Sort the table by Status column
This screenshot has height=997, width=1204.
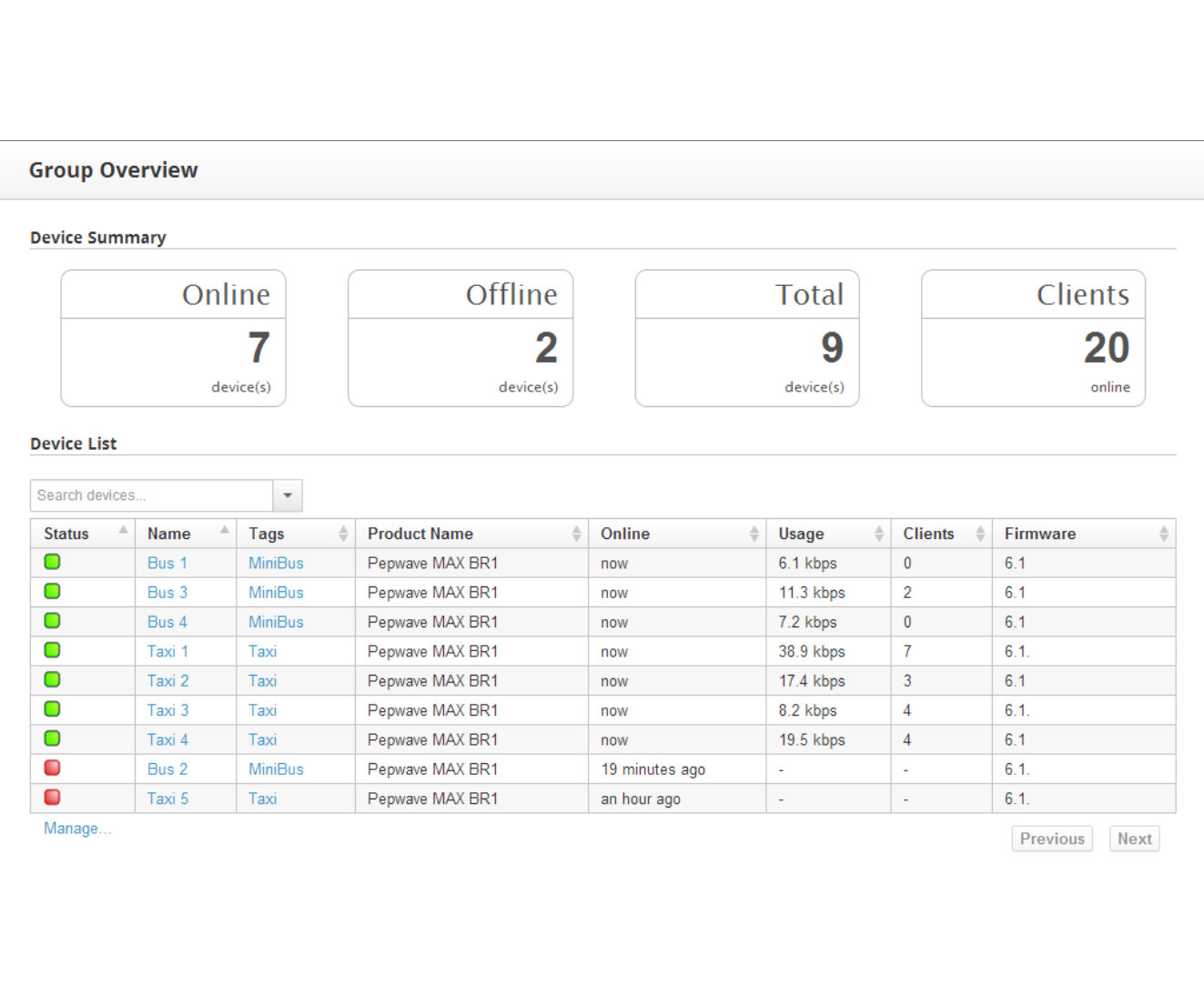tap(83, 534)
